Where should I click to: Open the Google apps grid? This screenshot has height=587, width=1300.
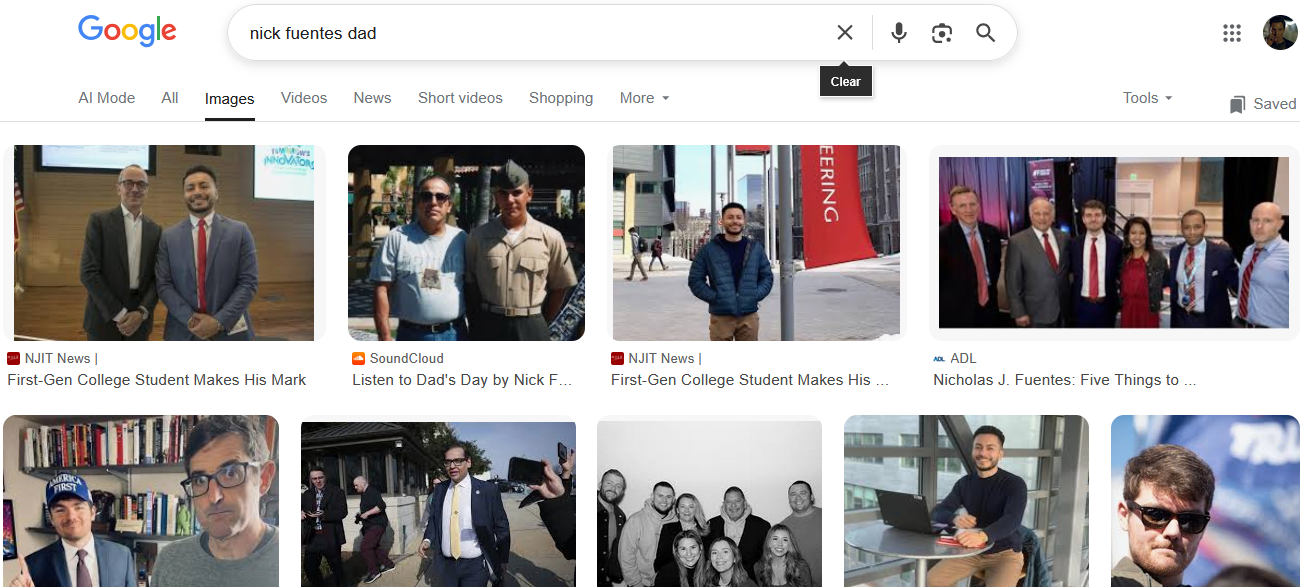click(1232, 33)
